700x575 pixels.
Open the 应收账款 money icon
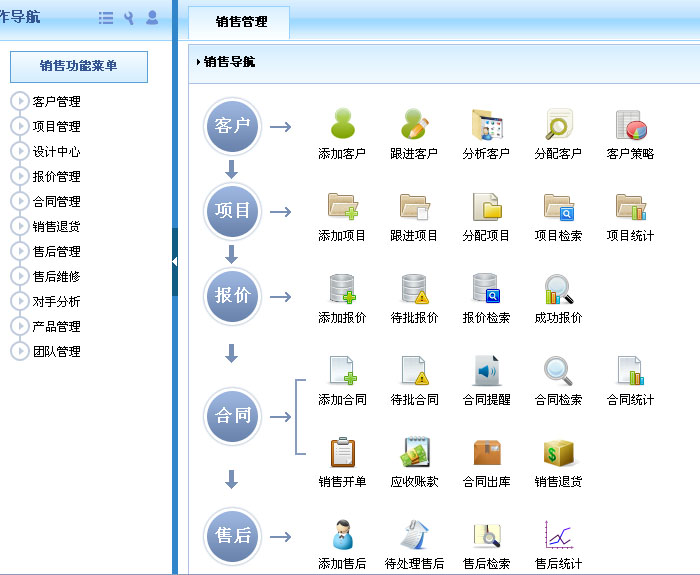pyautogui.click(x=414, y=453)
